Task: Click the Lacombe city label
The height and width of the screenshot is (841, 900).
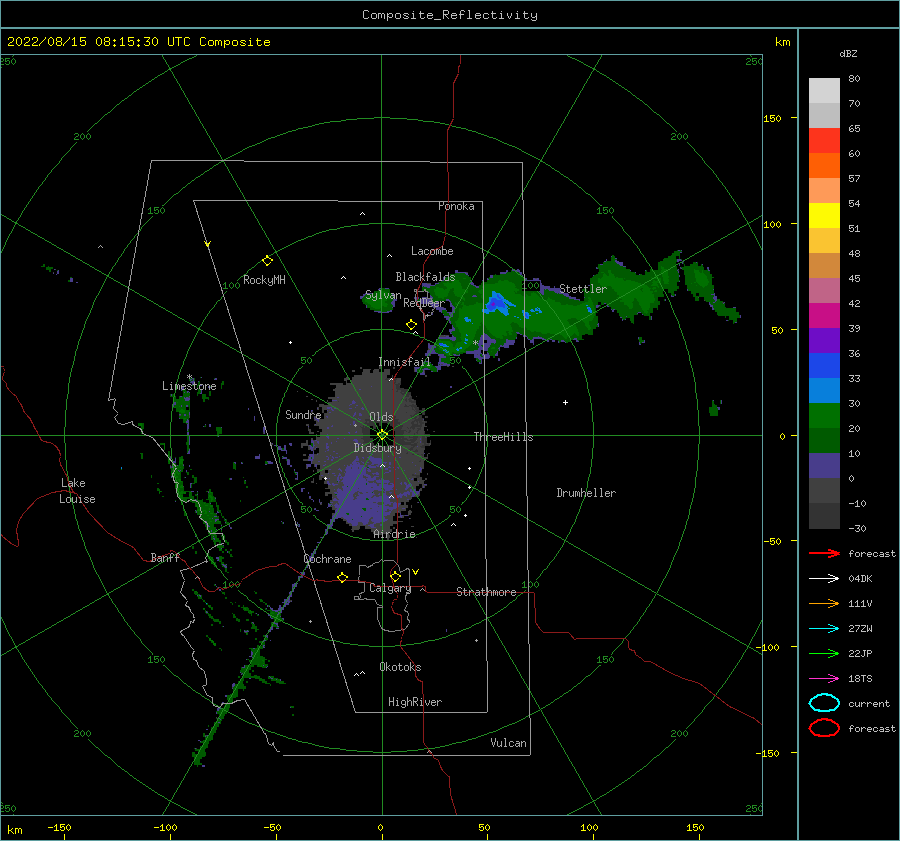Action: pos(432,251)
